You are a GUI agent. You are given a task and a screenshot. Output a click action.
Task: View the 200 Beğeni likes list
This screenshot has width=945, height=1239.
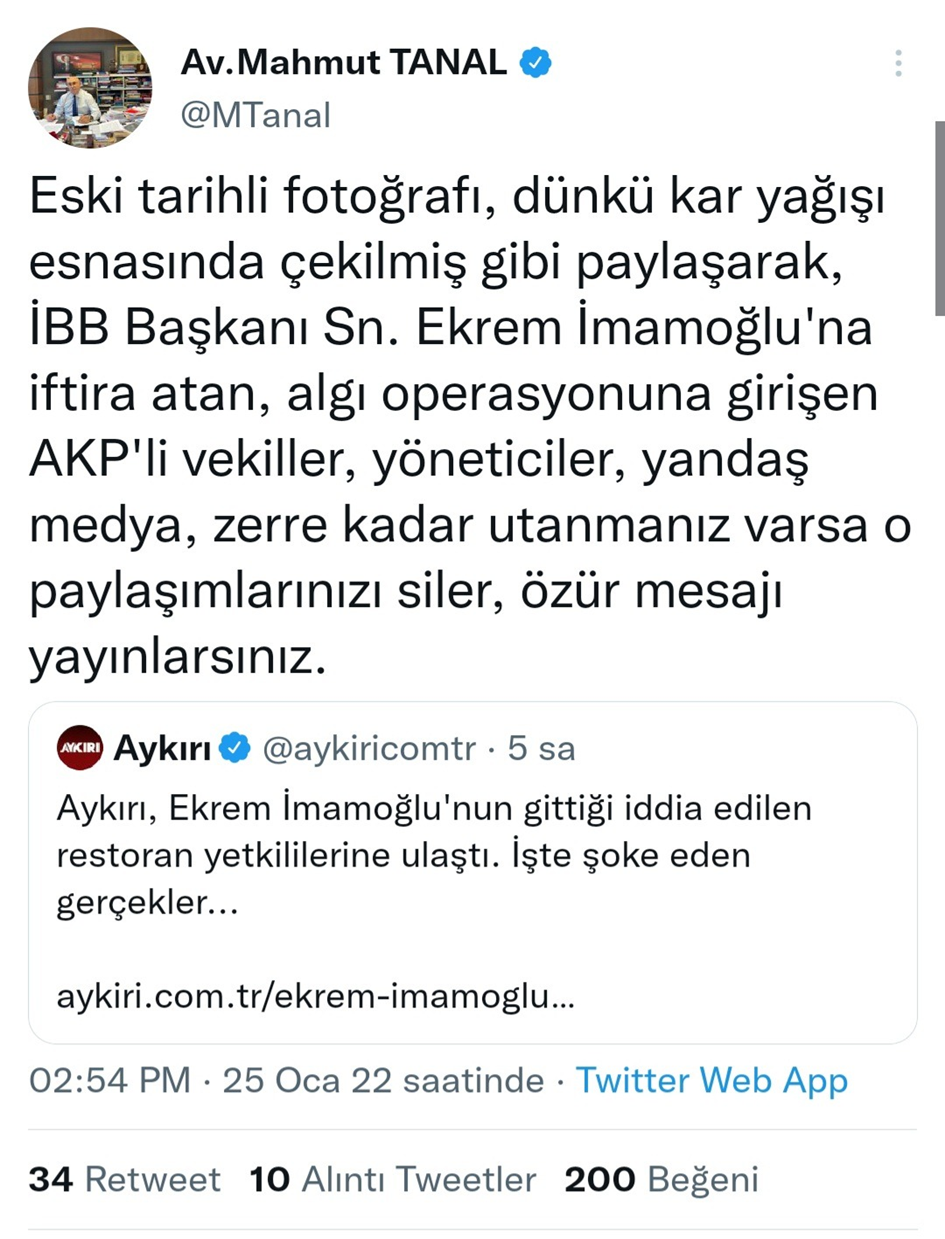point(661,1180)
